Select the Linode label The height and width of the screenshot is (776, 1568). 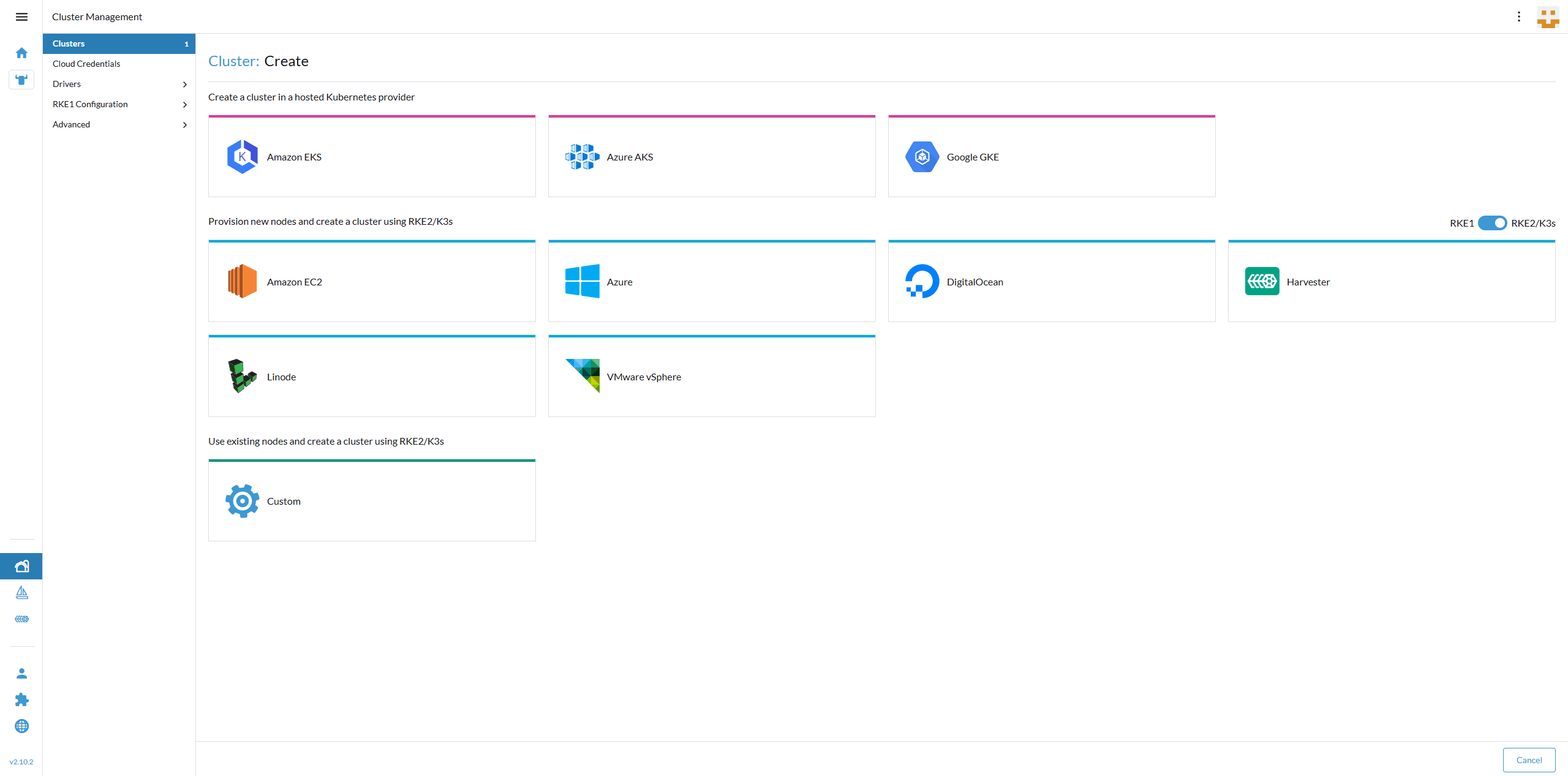pos(281,377)
